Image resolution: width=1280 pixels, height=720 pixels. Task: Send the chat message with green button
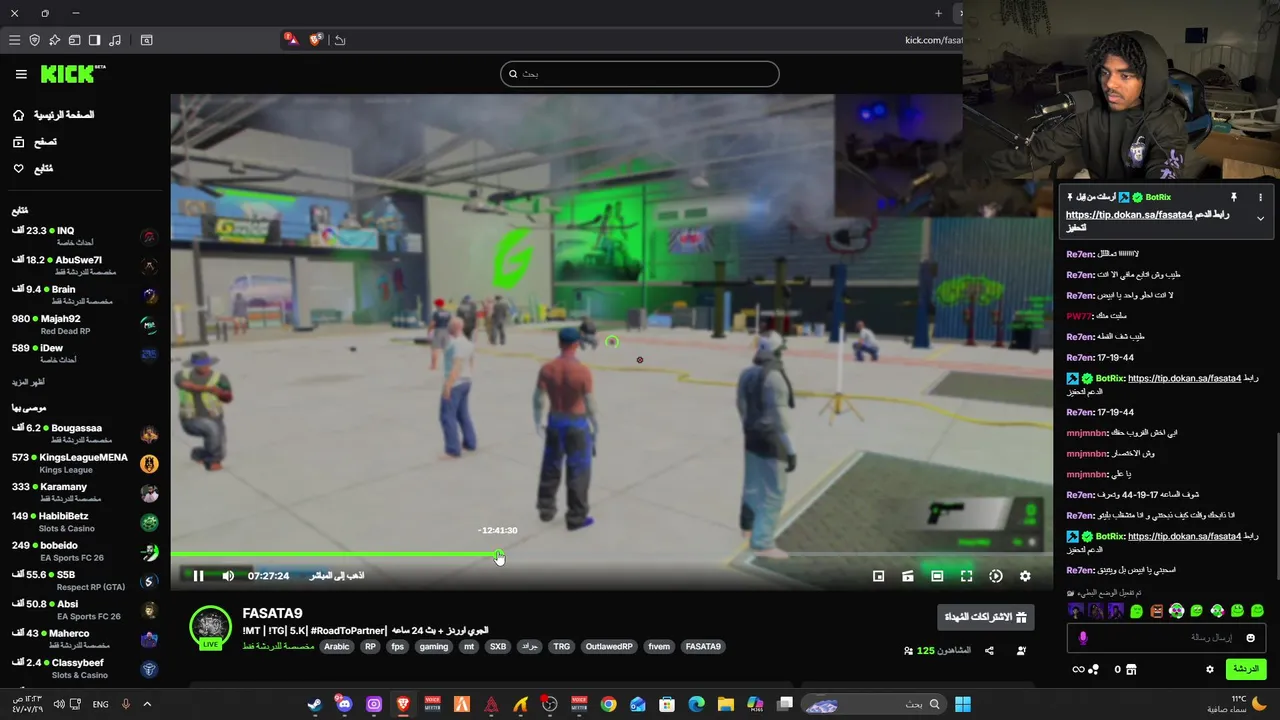1245,669
